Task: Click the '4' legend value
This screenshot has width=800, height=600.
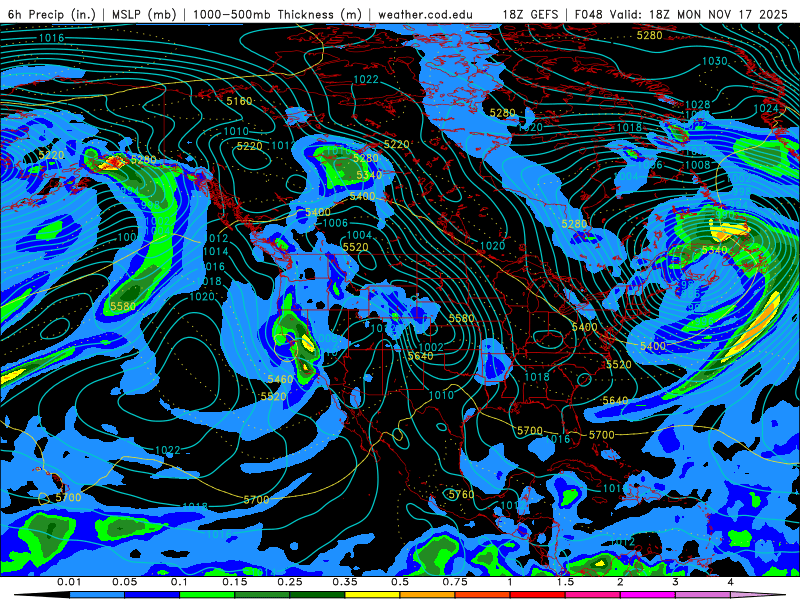Action: click(x=730, y=582)
